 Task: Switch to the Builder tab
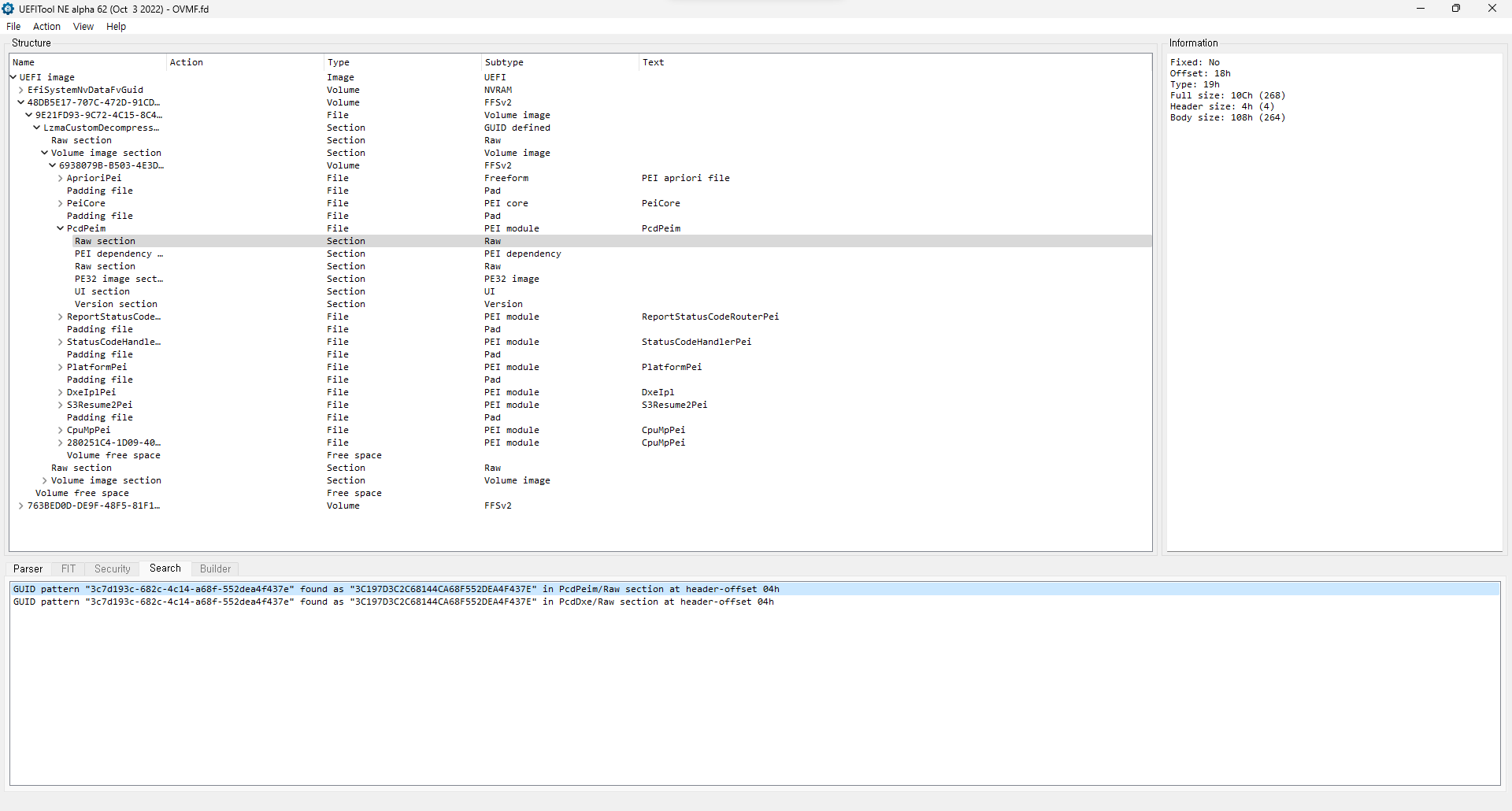pyautogui.click(x=215, y=568)
